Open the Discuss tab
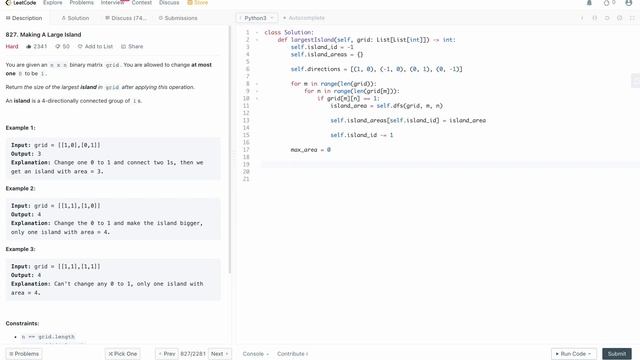The width and height of the screenshot is (640, 360). 125,18
